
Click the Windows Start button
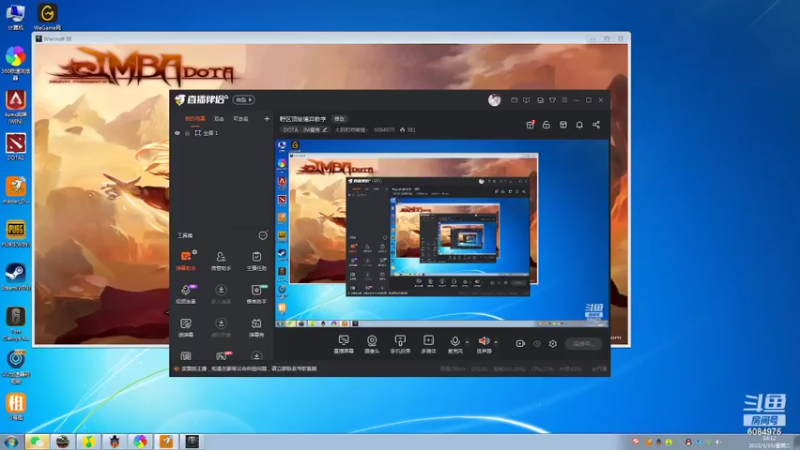tap(11, 441)
